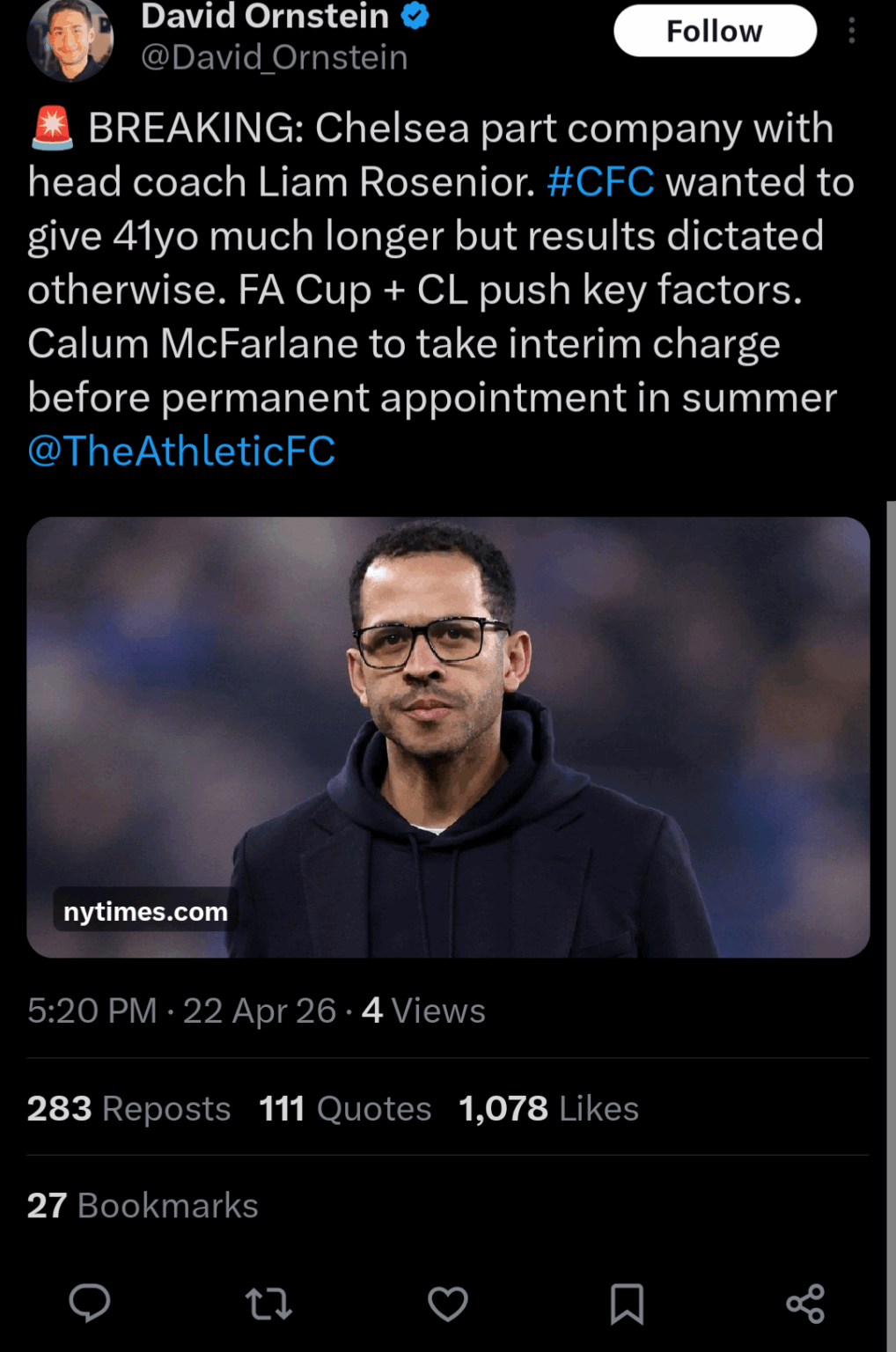The width and height of the screenshot is (896, 1352).
Task: Toggle the Follow button to follow David Ornstein
Action: pyautogui.click(x=714, y=31)
